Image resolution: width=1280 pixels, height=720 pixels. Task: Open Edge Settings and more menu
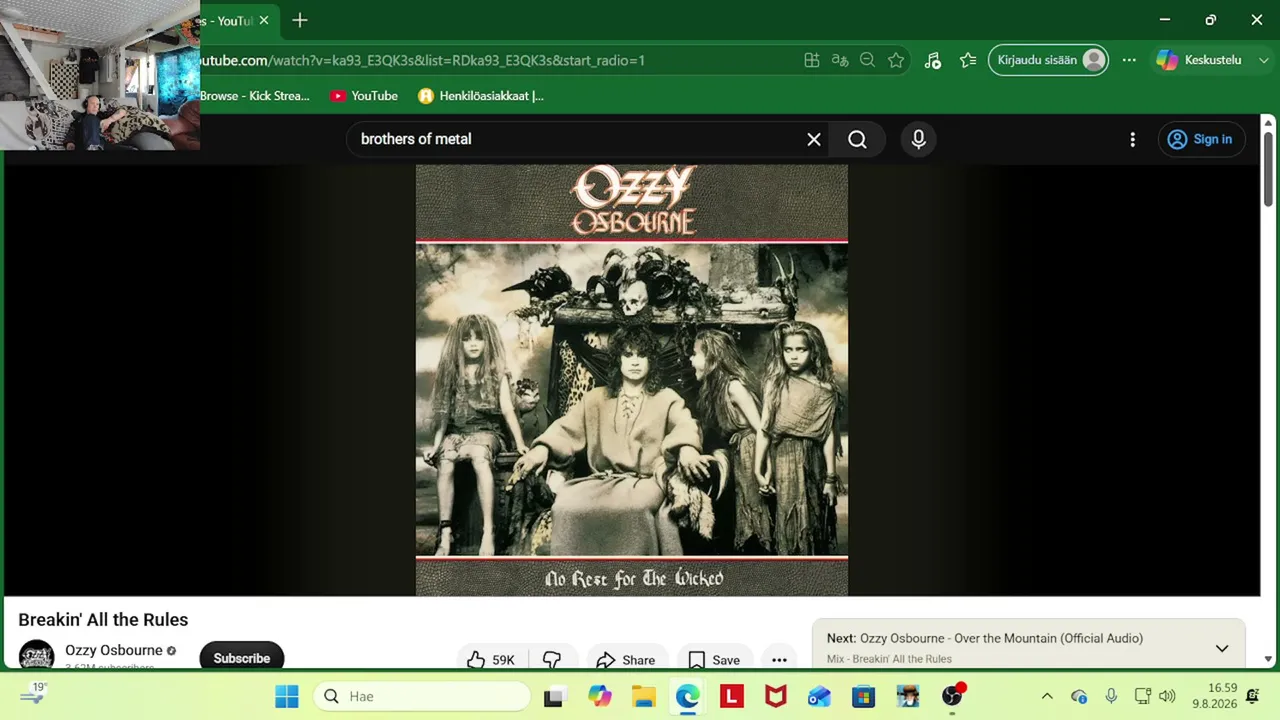point(1129,60)
